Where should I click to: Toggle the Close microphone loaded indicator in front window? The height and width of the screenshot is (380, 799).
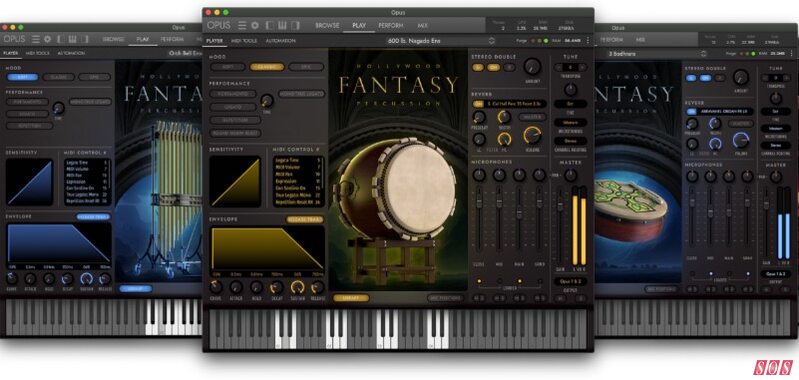click(x=479, y=281)
